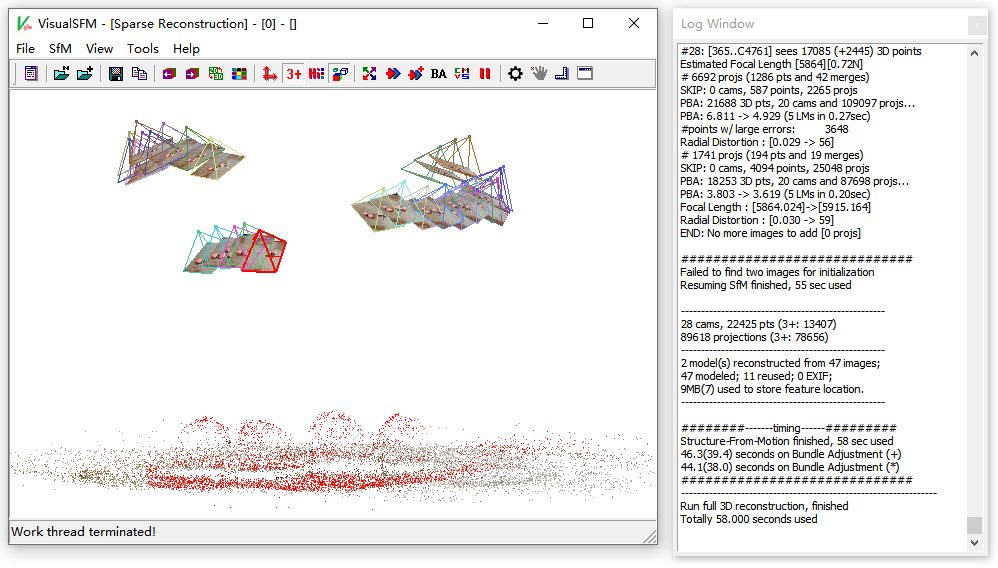Click the hand select/delete icon

(x=539, y=74)
